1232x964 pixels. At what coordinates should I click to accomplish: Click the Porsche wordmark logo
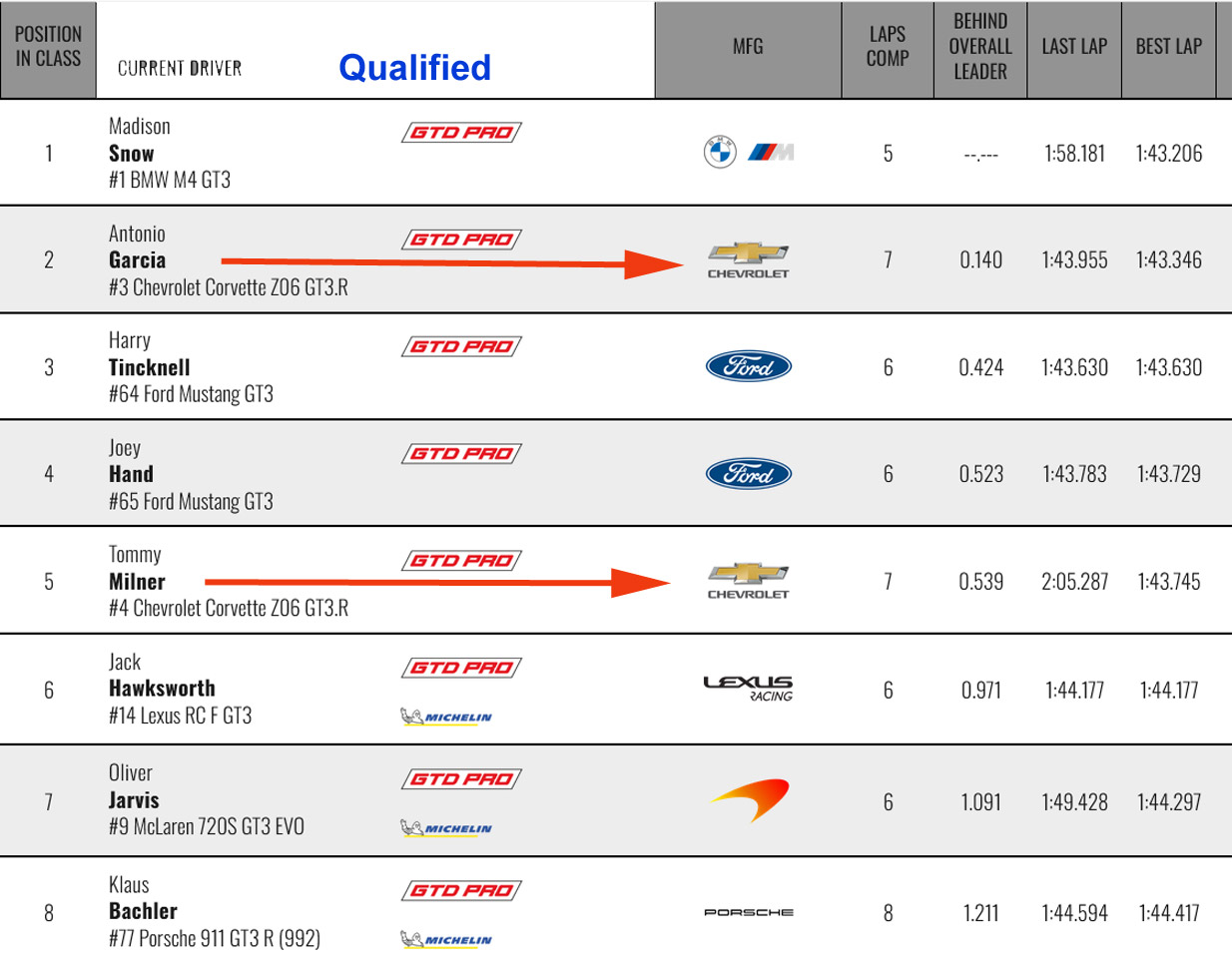(x=748, y=912)
